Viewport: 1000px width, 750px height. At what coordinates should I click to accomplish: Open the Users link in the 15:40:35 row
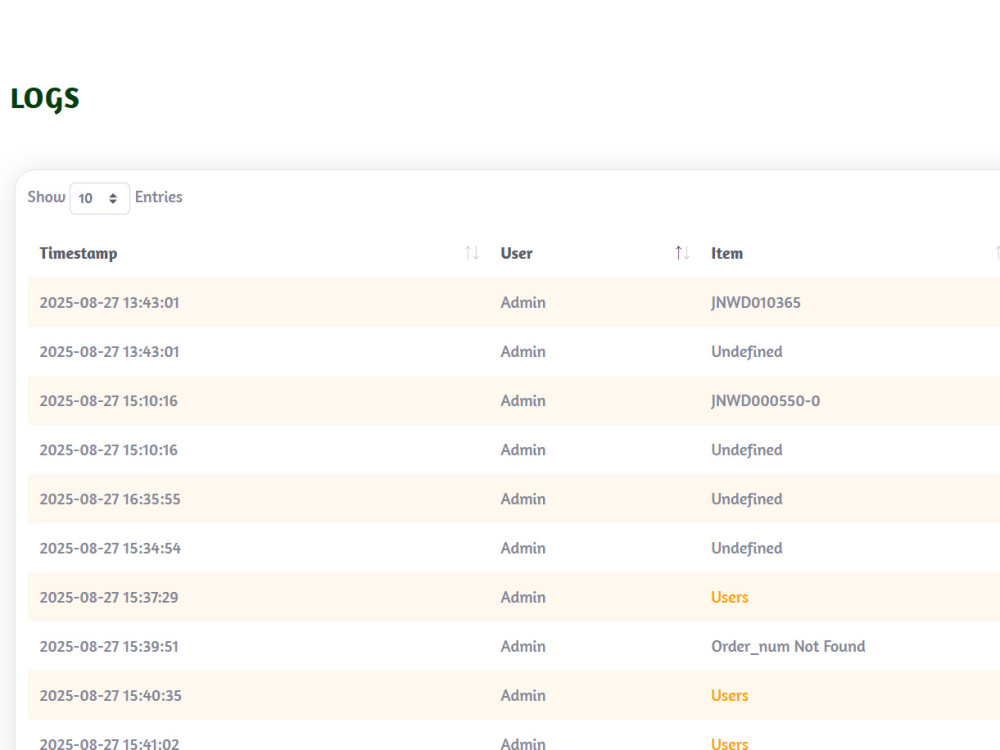click(x=730, y=695)
